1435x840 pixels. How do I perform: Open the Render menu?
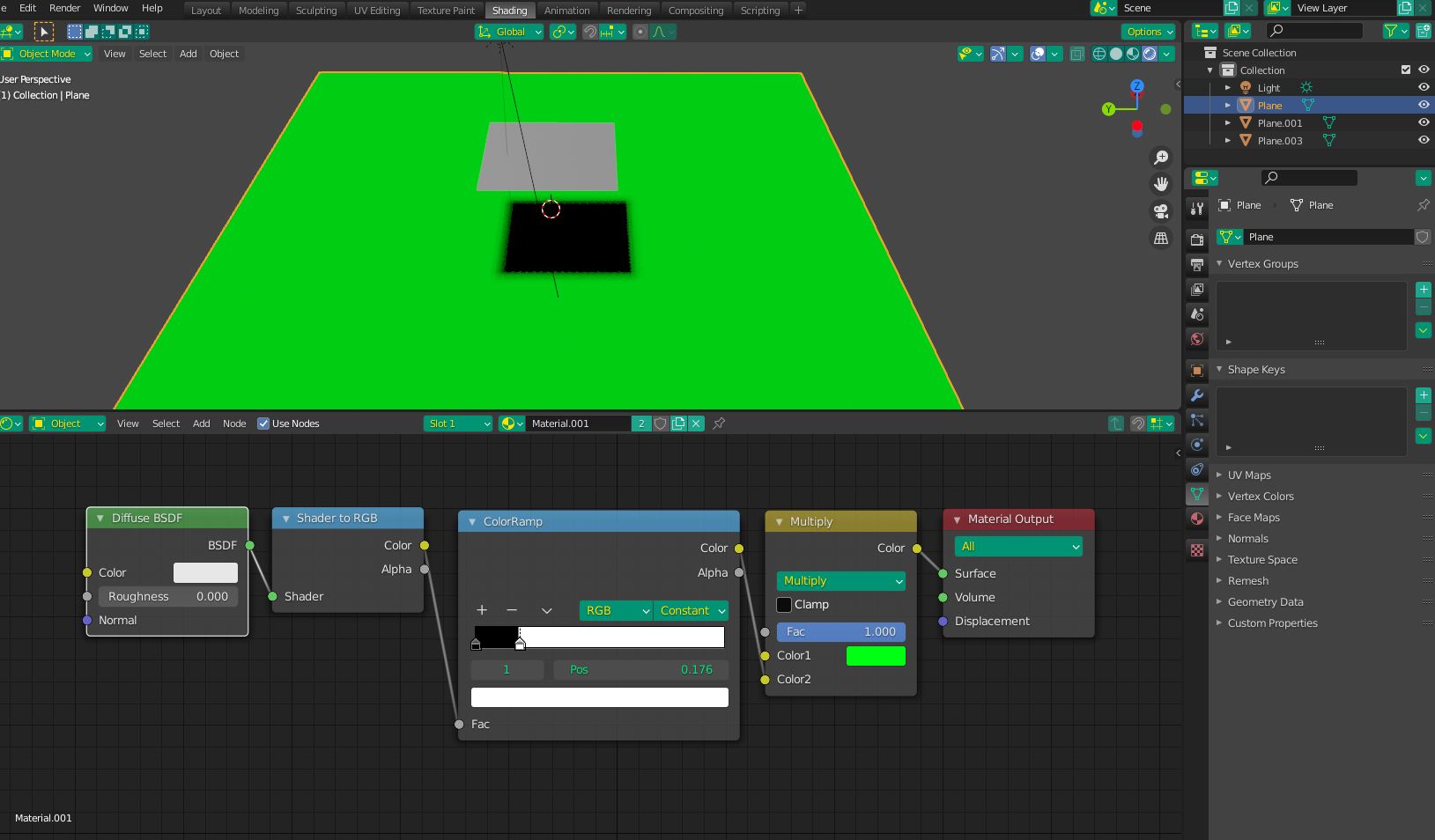pyautogui.click(x=64, y=8)
